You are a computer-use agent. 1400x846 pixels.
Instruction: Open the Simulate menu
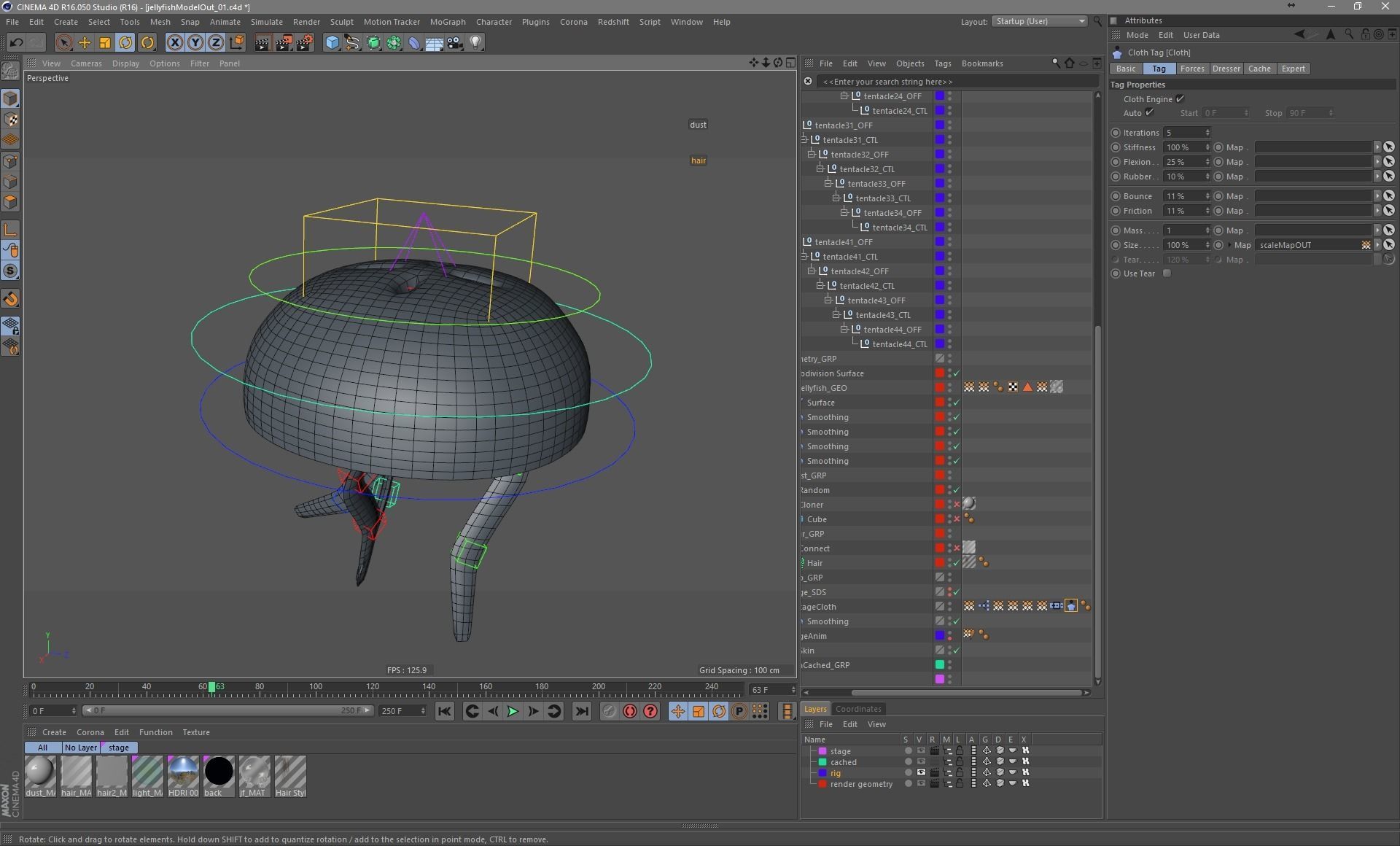coord(267,22)
